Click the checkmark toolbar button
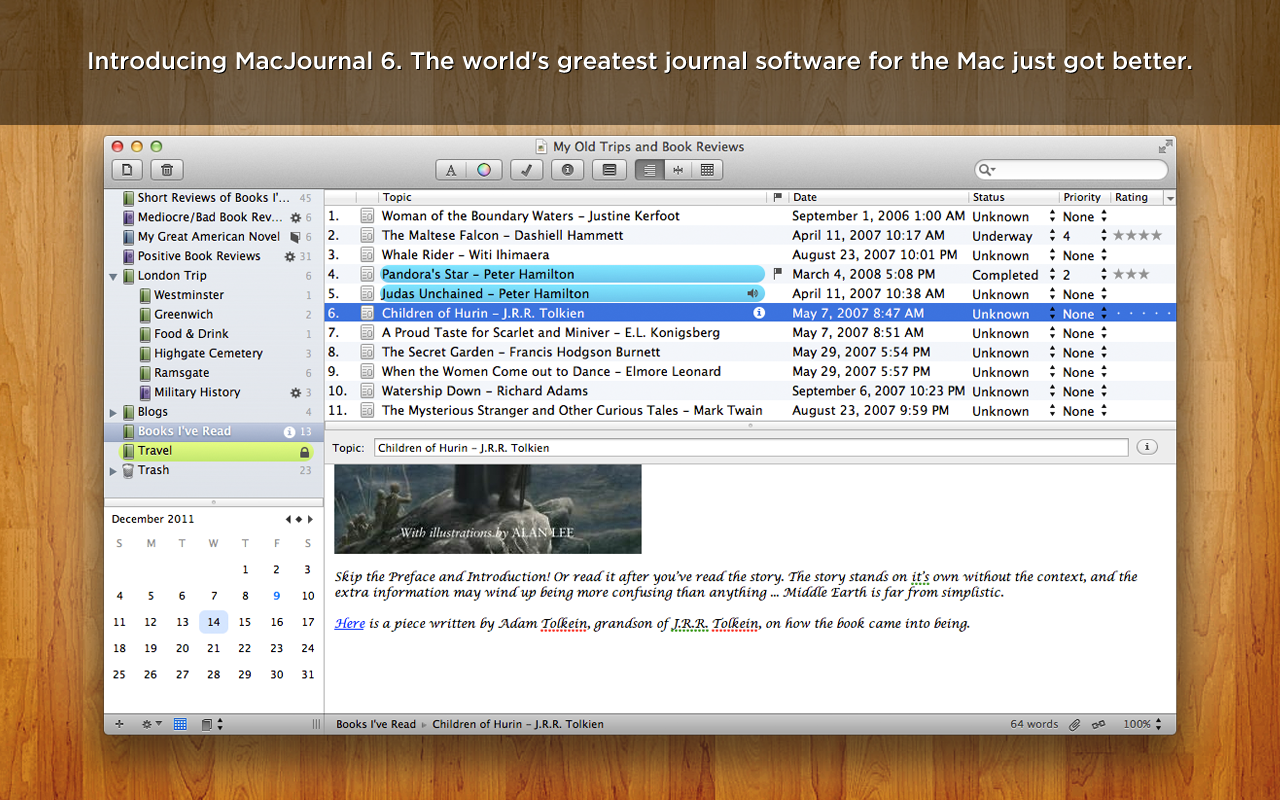The width and height of the screenshot is (1280, 800). pos(526,170)
